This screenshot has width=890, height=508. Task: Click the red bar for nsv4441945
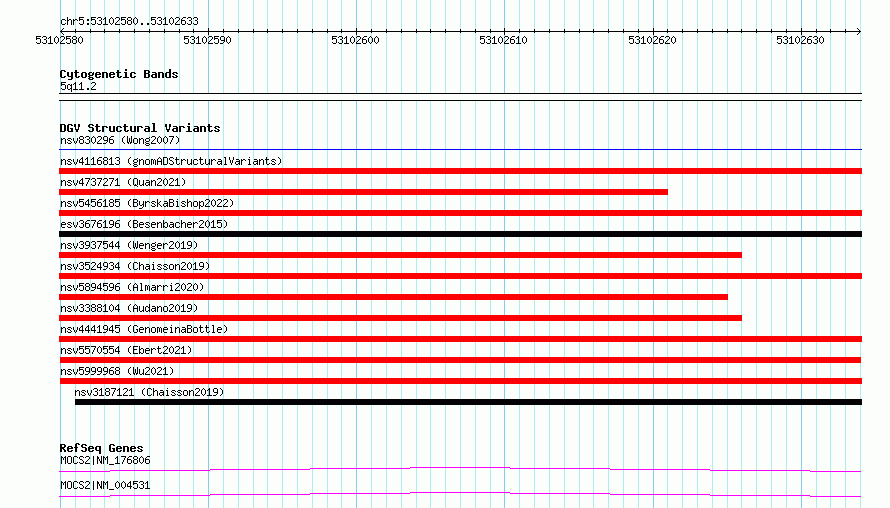coord(460,339)
